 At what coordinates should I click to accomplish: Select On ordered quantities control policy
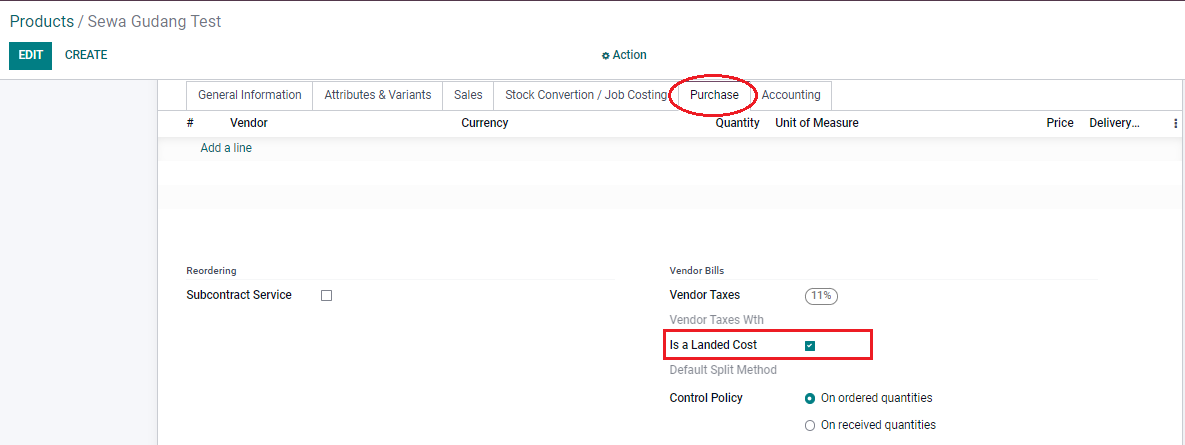coord(810,398)
